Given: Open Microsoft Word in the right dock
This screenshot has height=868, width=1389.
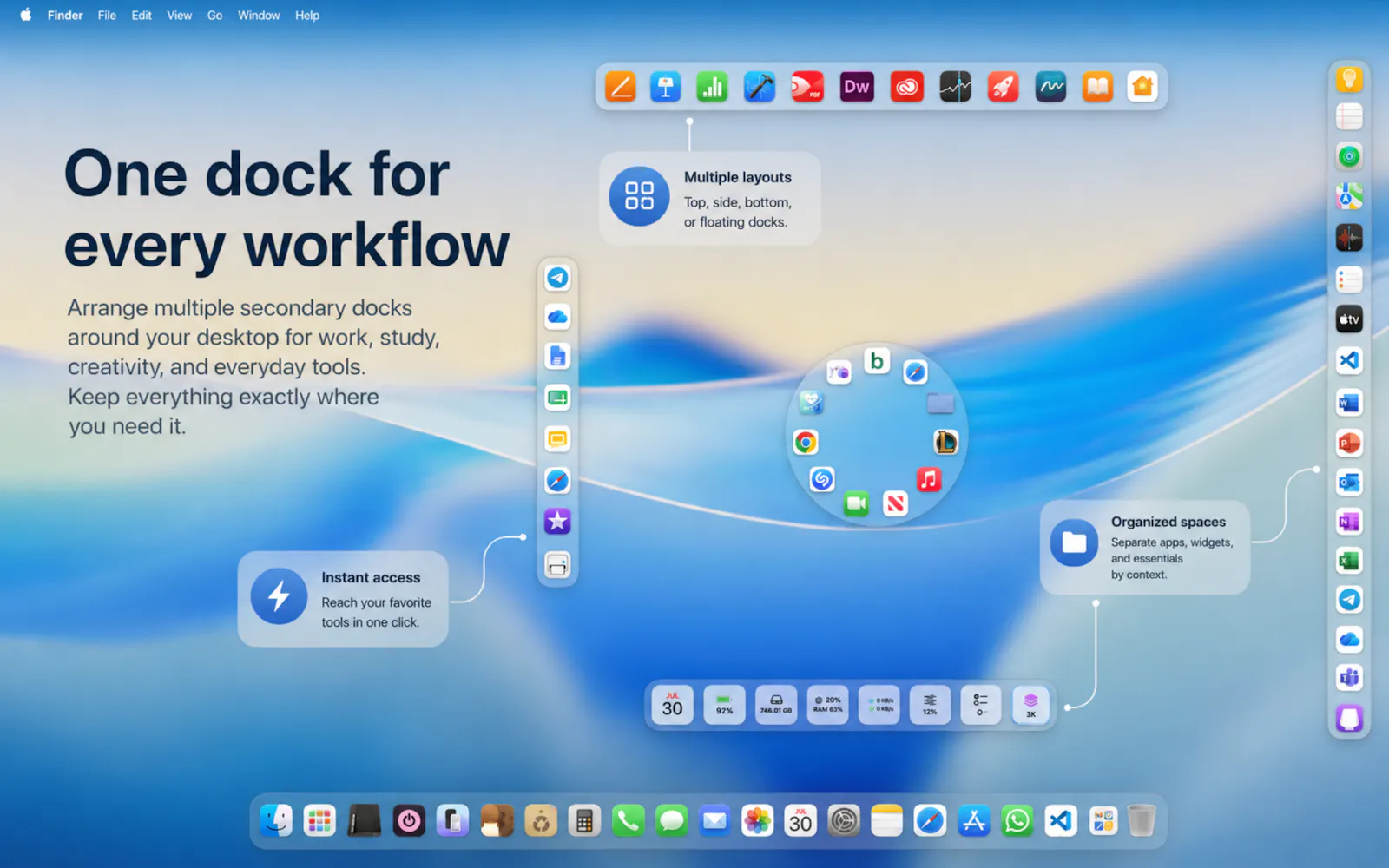Looking at the screenshot, I should 1349,403.
